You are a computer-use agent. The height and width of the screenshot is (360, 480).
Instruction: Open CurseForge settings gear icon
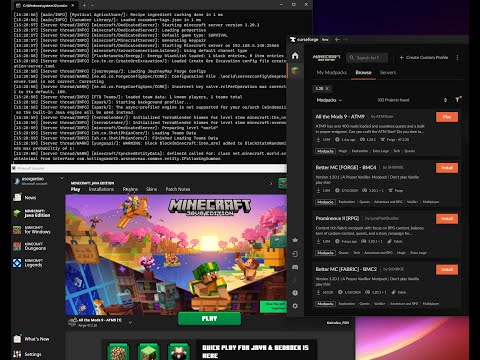[295, 306]
